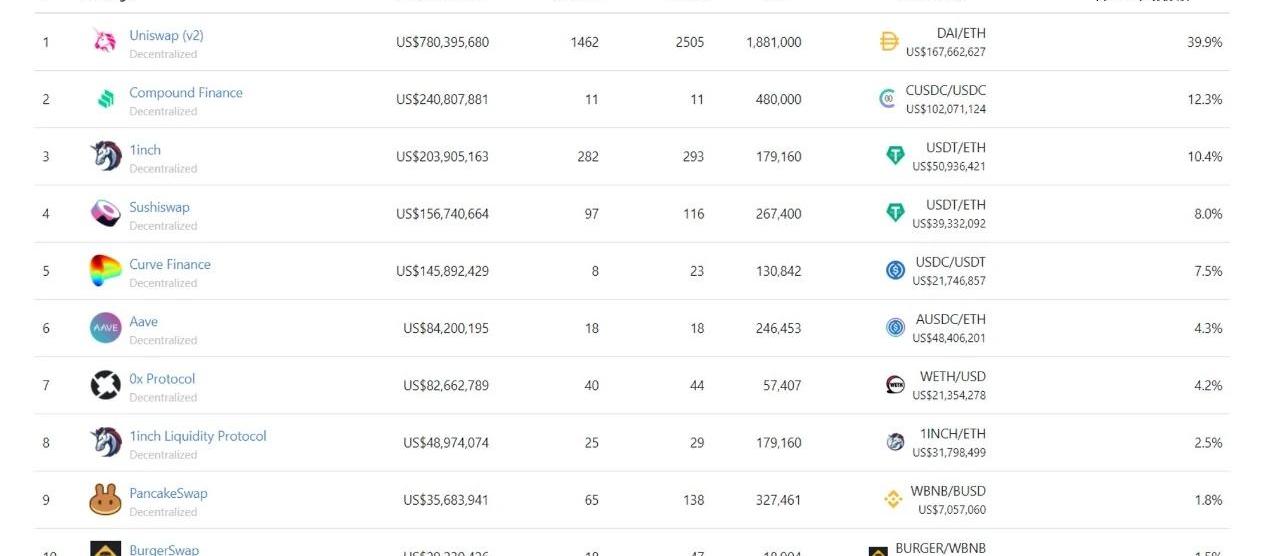Click the Sushiswap logo icon
Image resolution: width=1268 pixels, height=556 pixels.
[x=105, y=213]
